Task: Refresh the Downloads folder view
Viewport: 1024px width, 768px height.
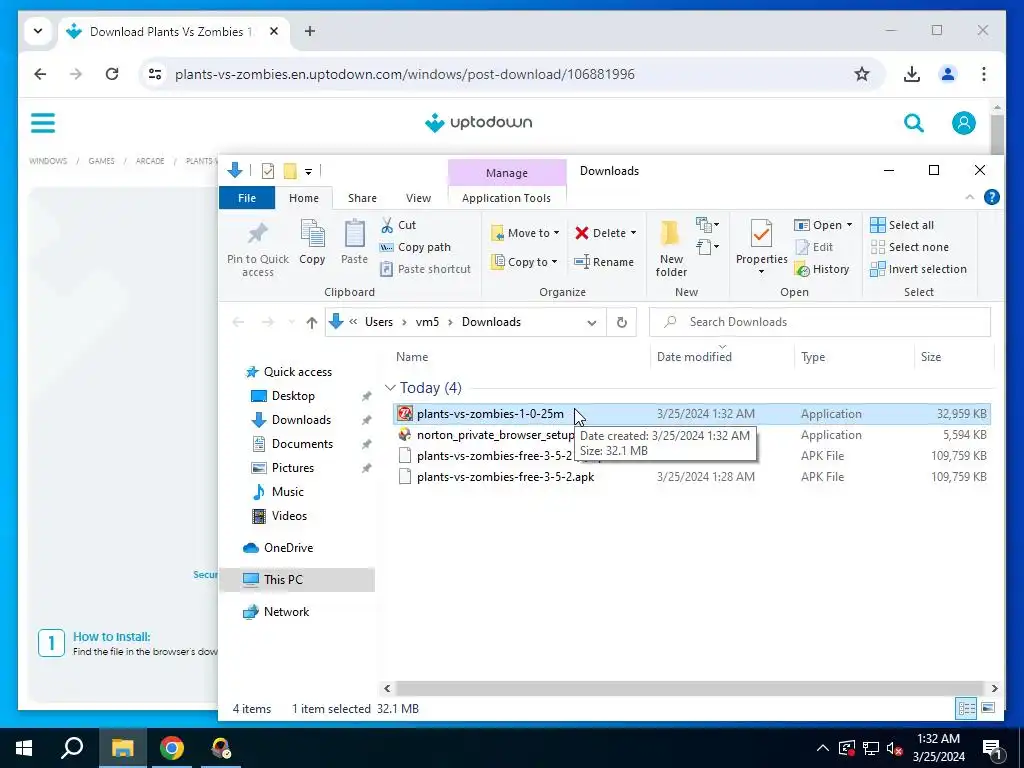Action: point(622,323)
